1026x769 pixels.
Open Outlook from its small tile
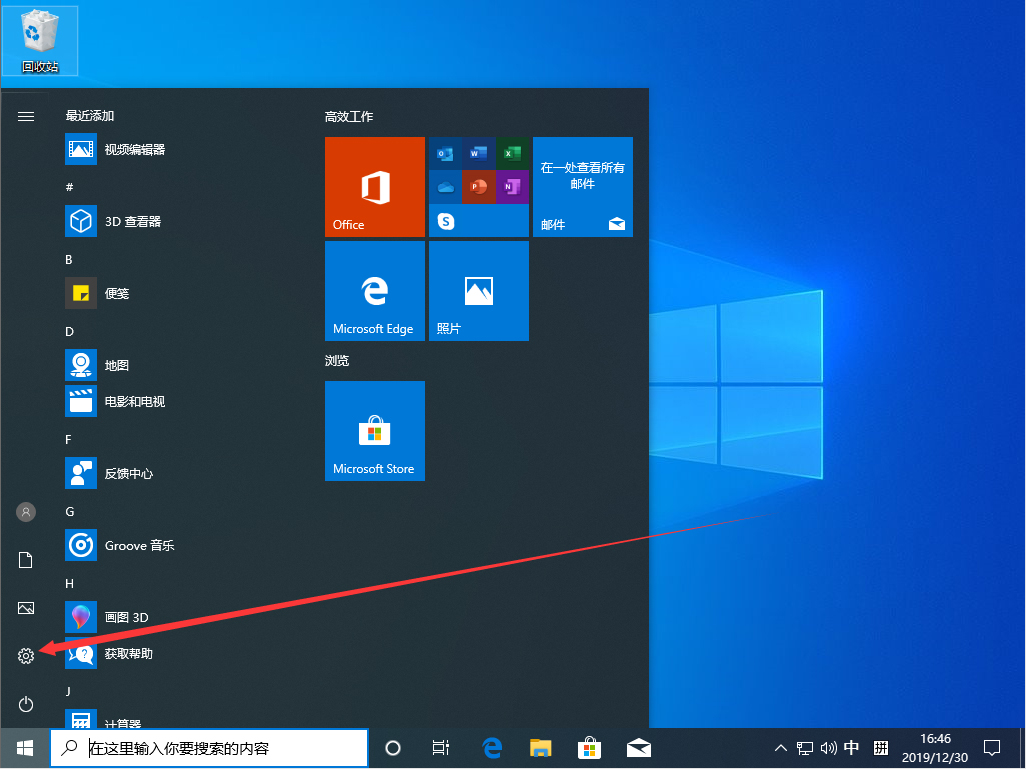(445, 153)
